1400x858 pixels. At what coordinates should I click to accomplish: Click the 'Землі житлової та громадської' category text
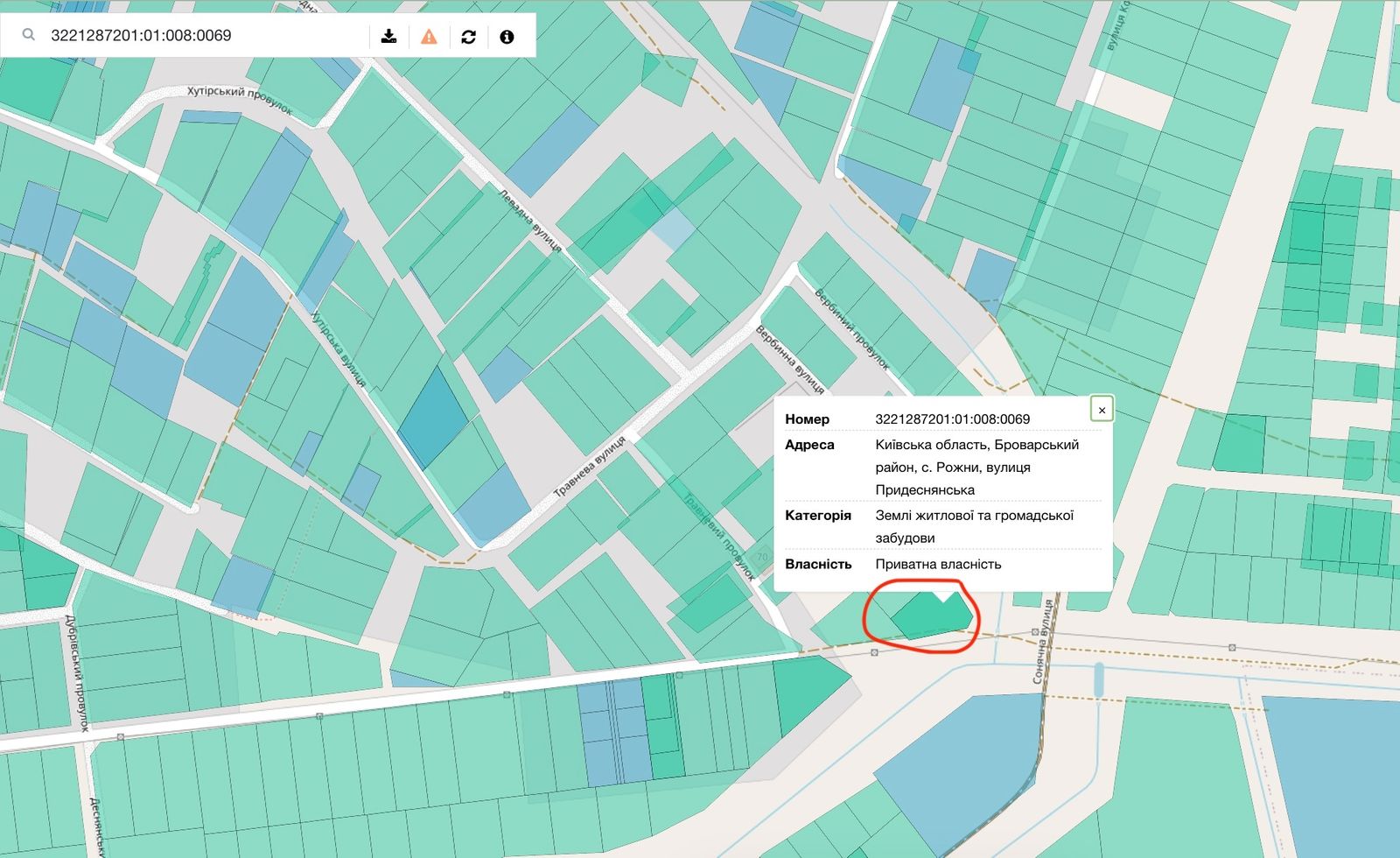(974, 516)
